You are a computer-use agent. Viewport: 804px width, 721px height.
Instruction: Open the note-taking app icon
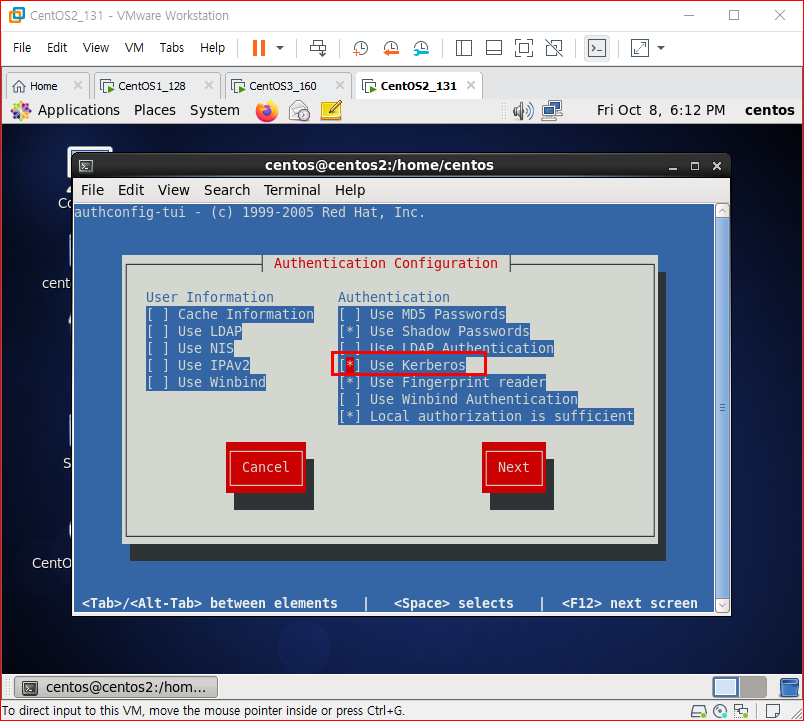tap(331, 111)
